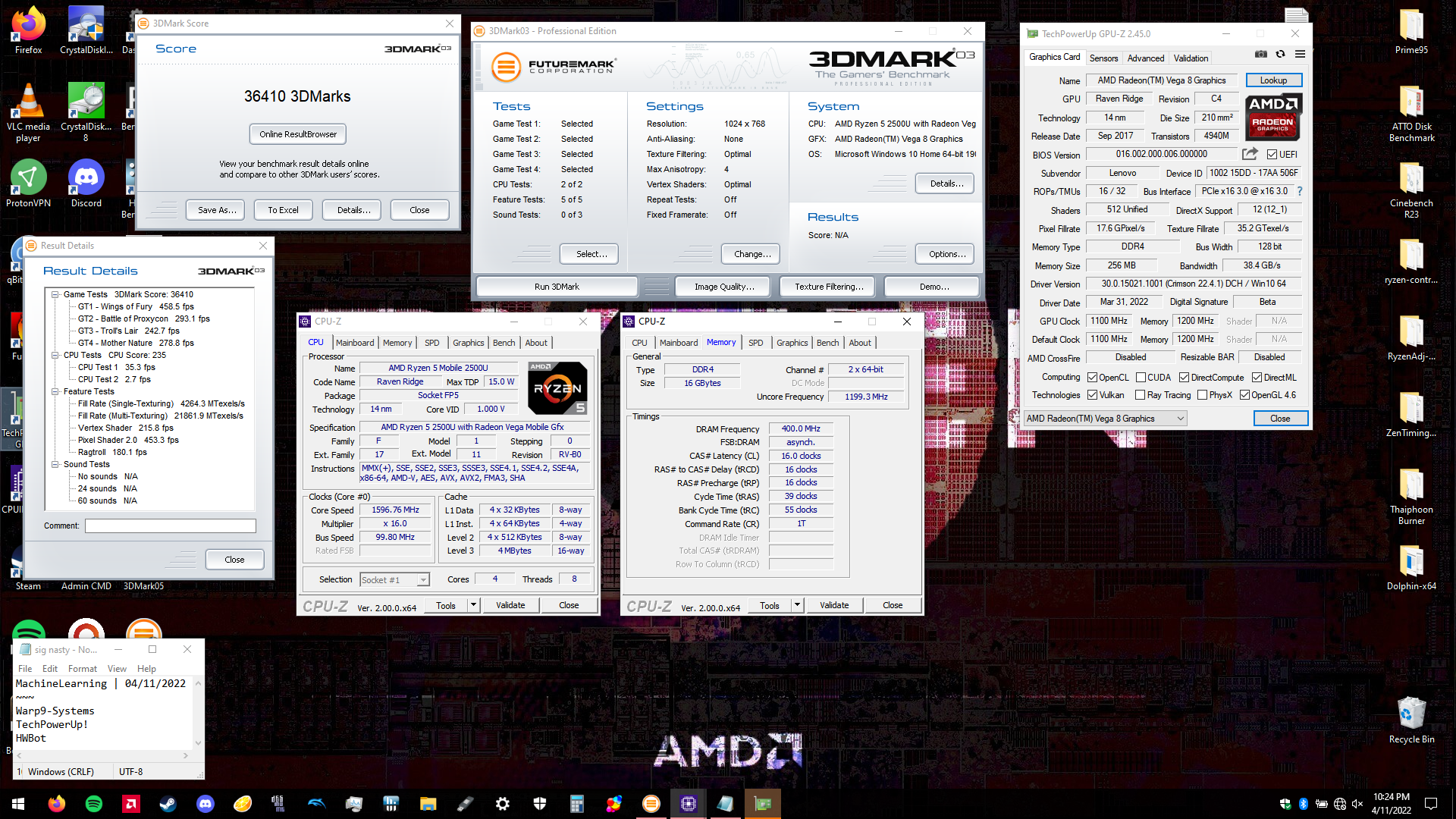
Task: Click the Lookup button in GPU-Z
Action: [1273, 80]
